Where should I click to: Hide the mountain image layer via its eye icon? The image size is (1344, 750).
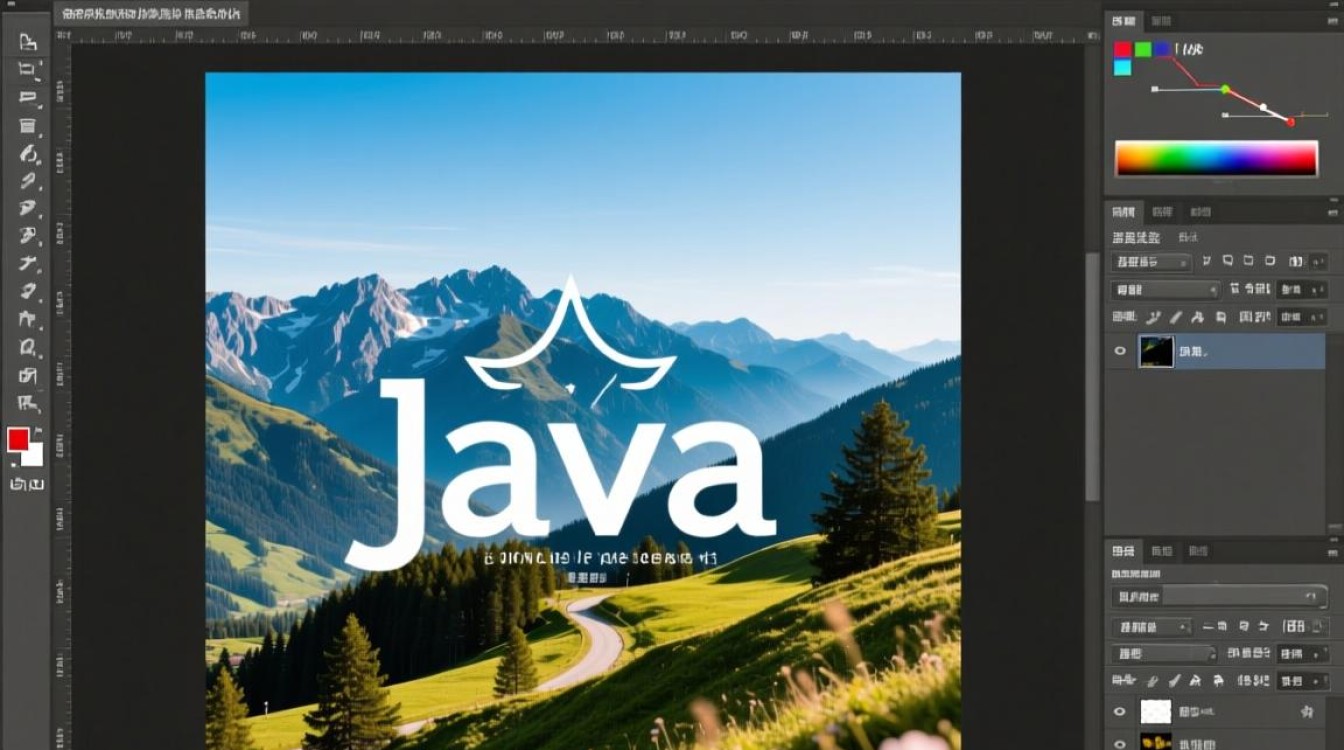pyautogui.click(x=1119, y=350)
